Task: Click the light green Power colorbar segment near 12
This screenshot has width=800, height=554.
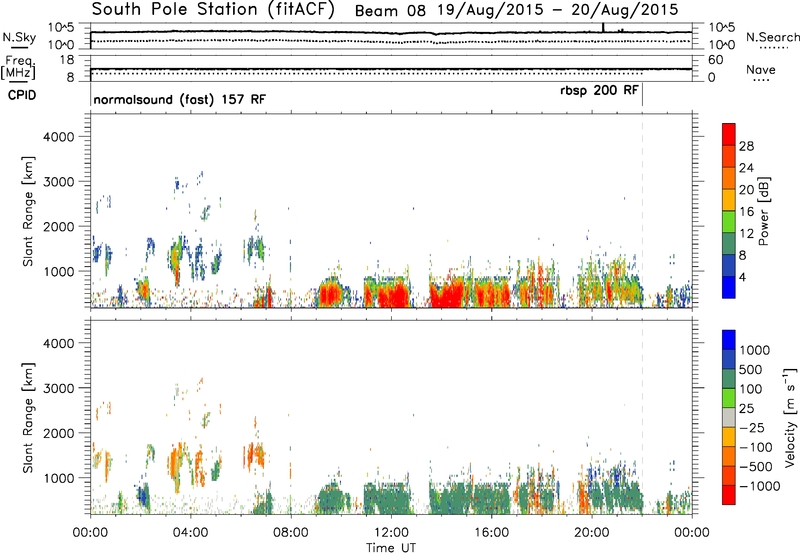Action: click(729, 221)
